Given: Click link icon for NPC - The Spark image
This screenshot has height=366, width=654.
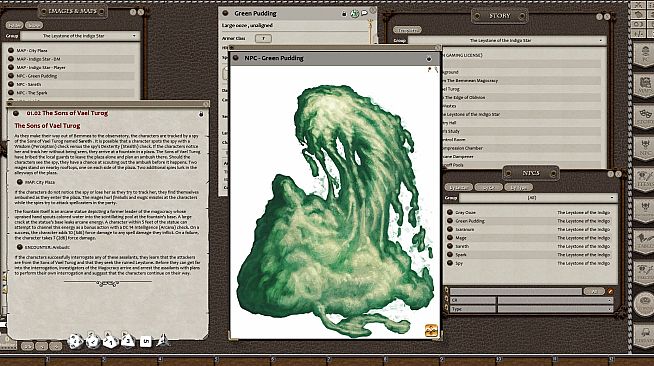Looking at the screenshot, I should [x=11, y=93].
